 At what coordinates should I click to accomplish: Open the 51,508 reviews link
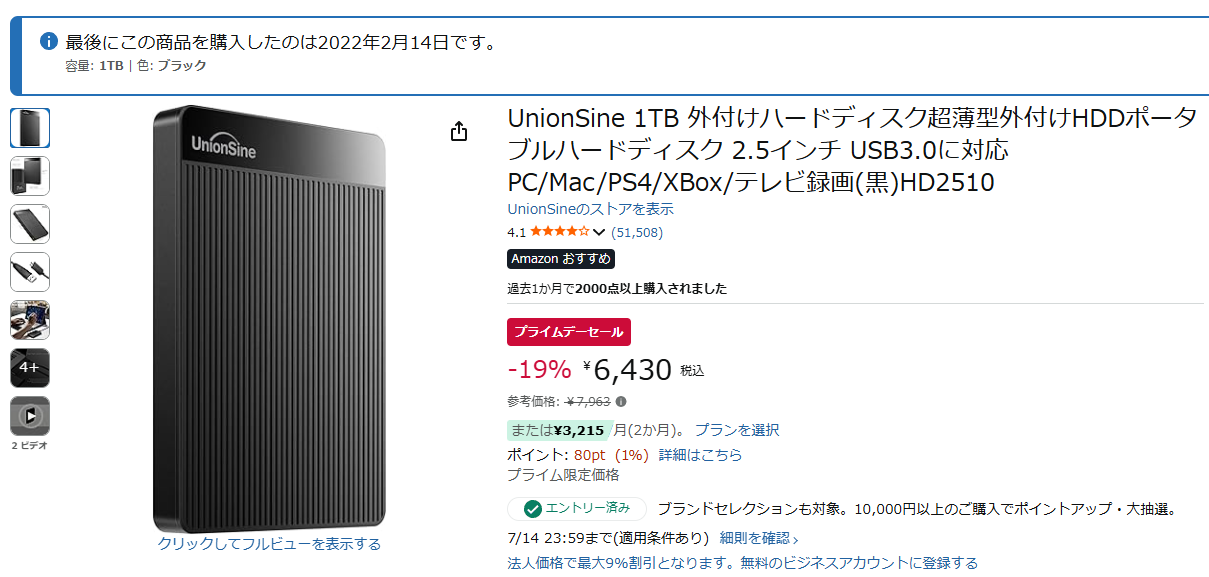(637, 232)
